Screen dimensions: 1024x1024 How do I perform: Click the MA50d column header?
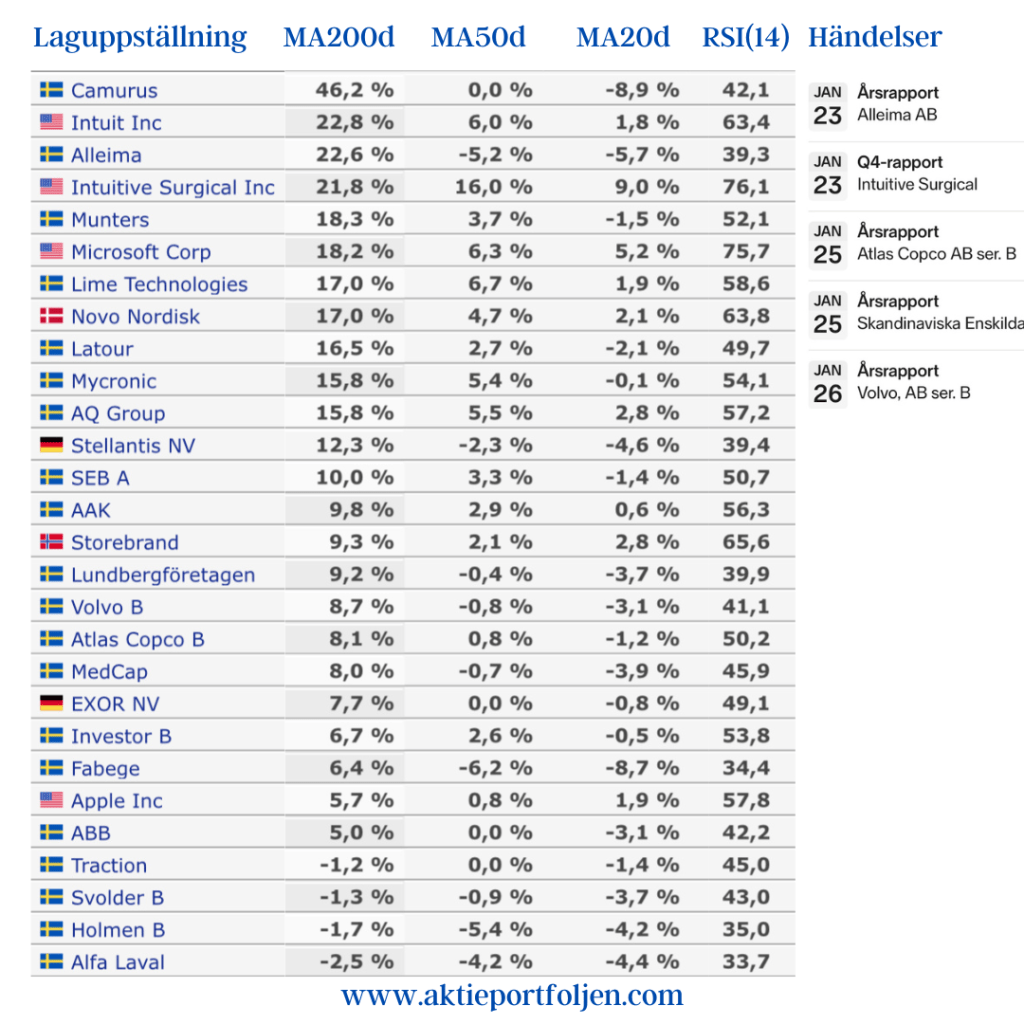[478, 38]
